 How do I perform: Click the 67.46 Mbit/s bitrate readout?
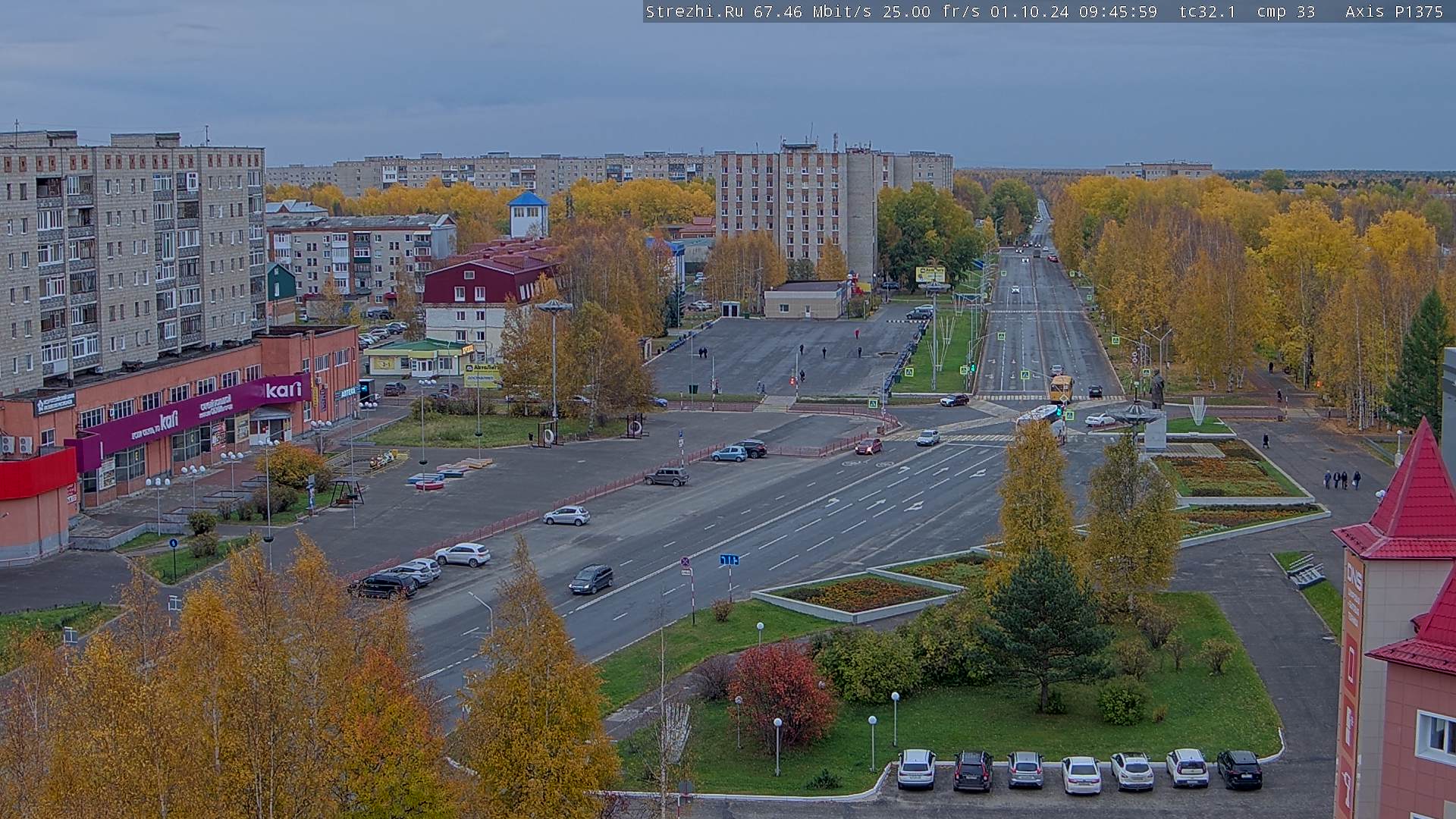click(x=812, y=11)
